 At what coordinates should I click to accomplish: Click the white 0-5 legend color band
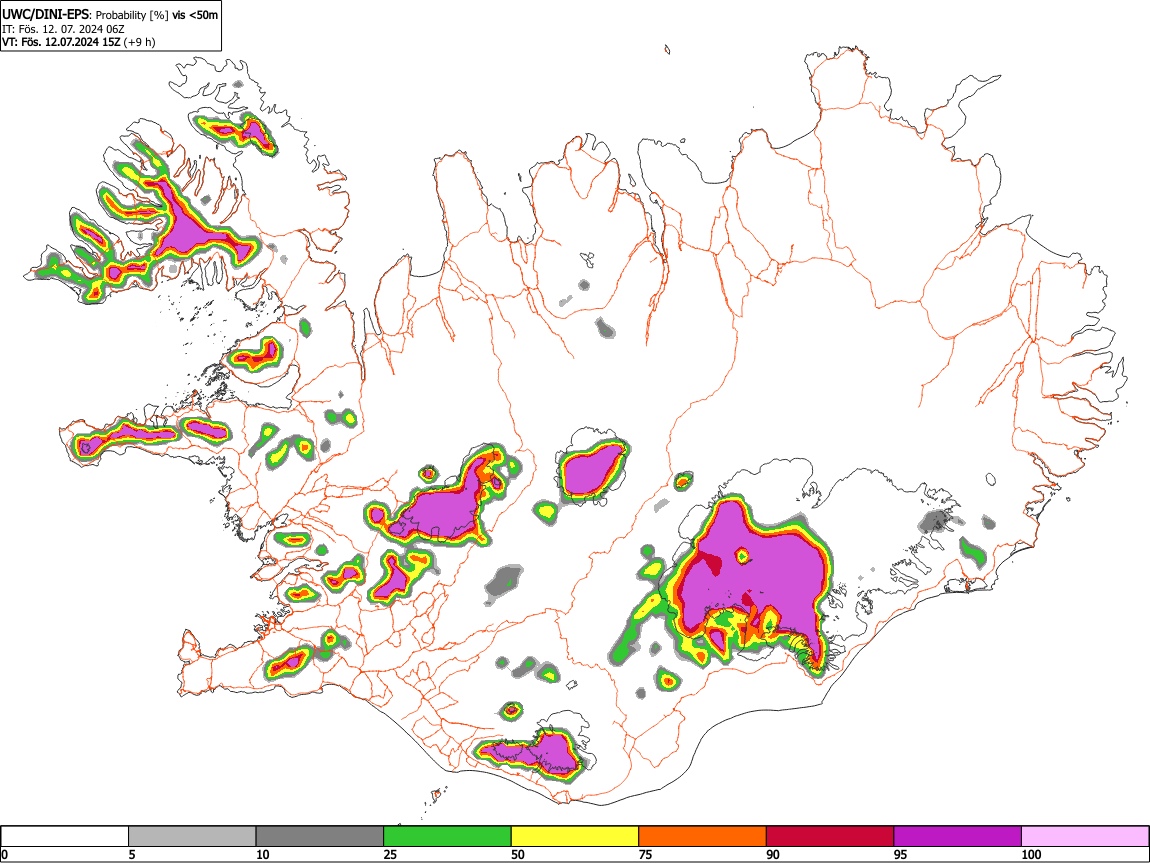[65, 837]
